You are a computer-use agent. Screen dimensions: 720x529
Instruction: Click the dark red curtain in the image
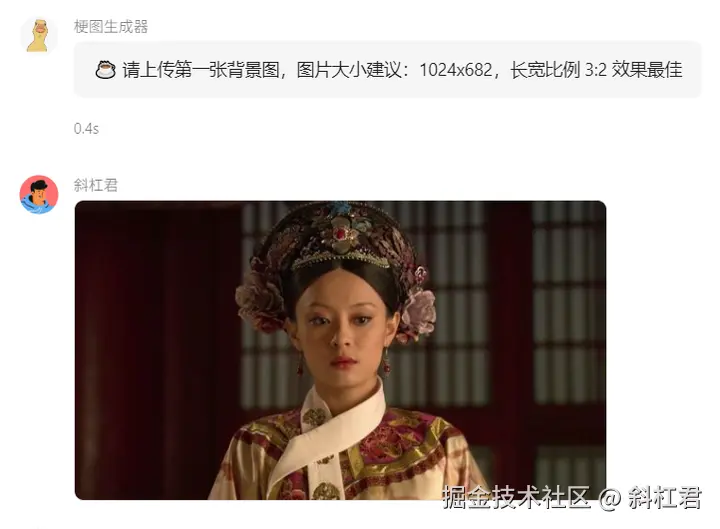(x=156, y=349)
